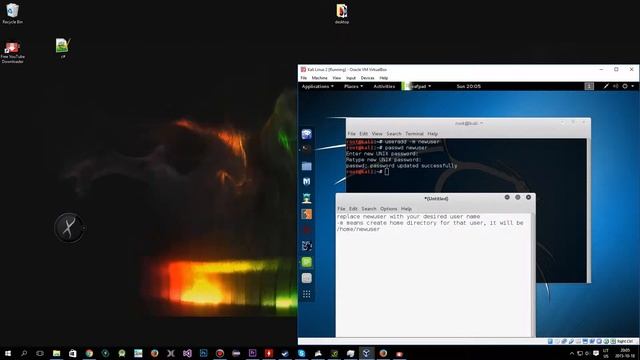Open the Leafpad Options menu

click(389, 209)
